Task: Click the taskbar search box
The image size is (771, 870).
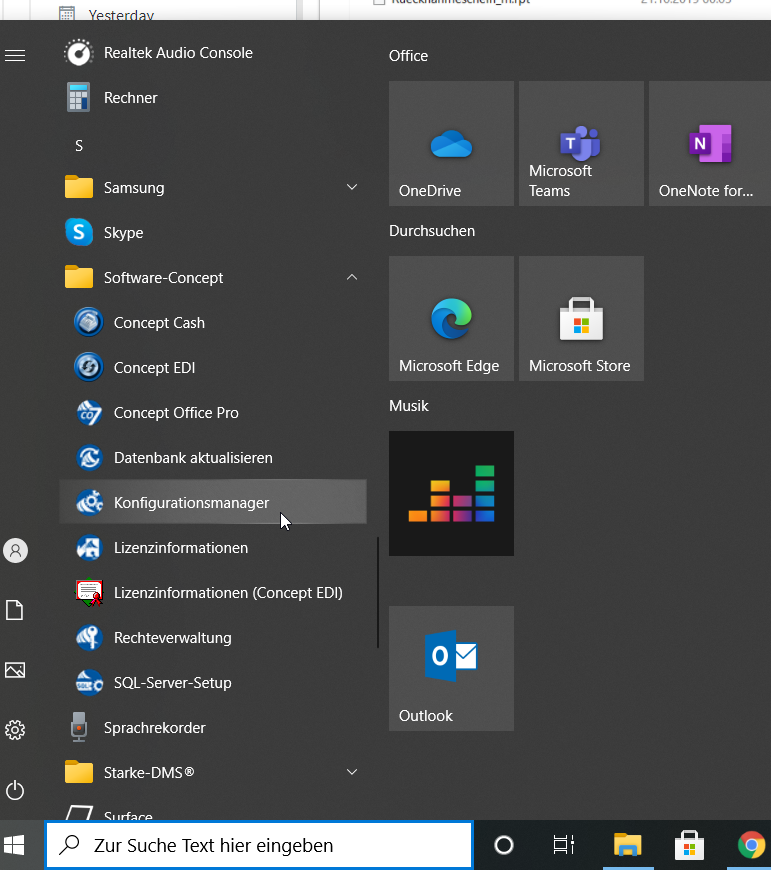Action: 259,846
